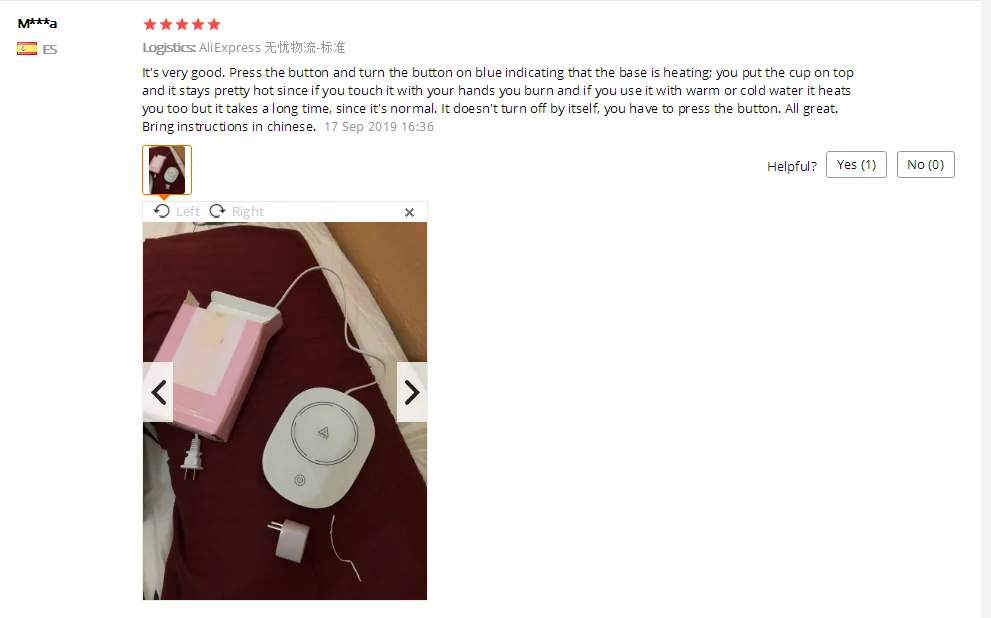Click the reviewer name M***a
Screen dimensions: 991x618
coord(37,23)
